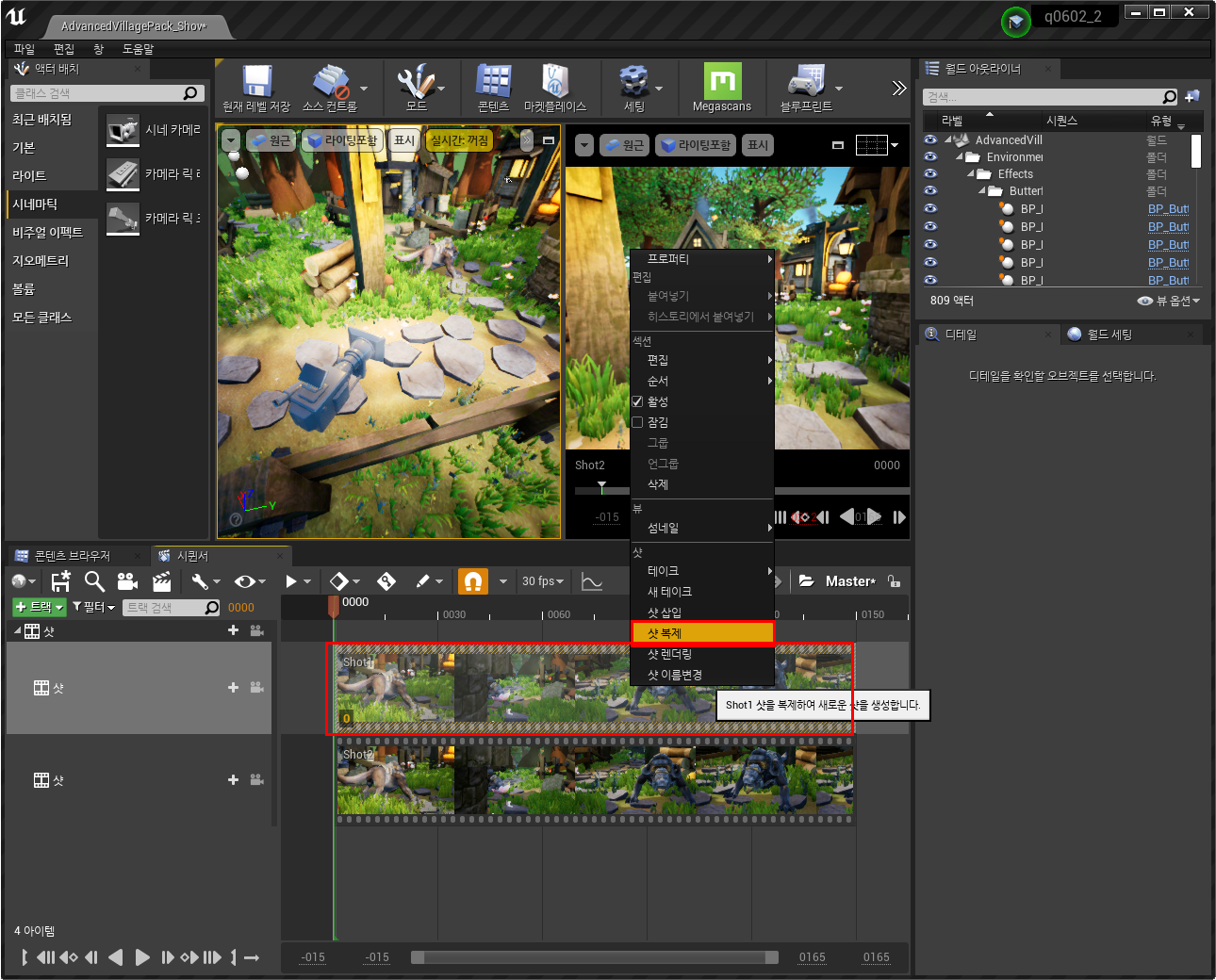Toggle the Lock checkbox in context menu
Image resolution: width=1216 pixels, height=980 pixels.
[637, 422]
